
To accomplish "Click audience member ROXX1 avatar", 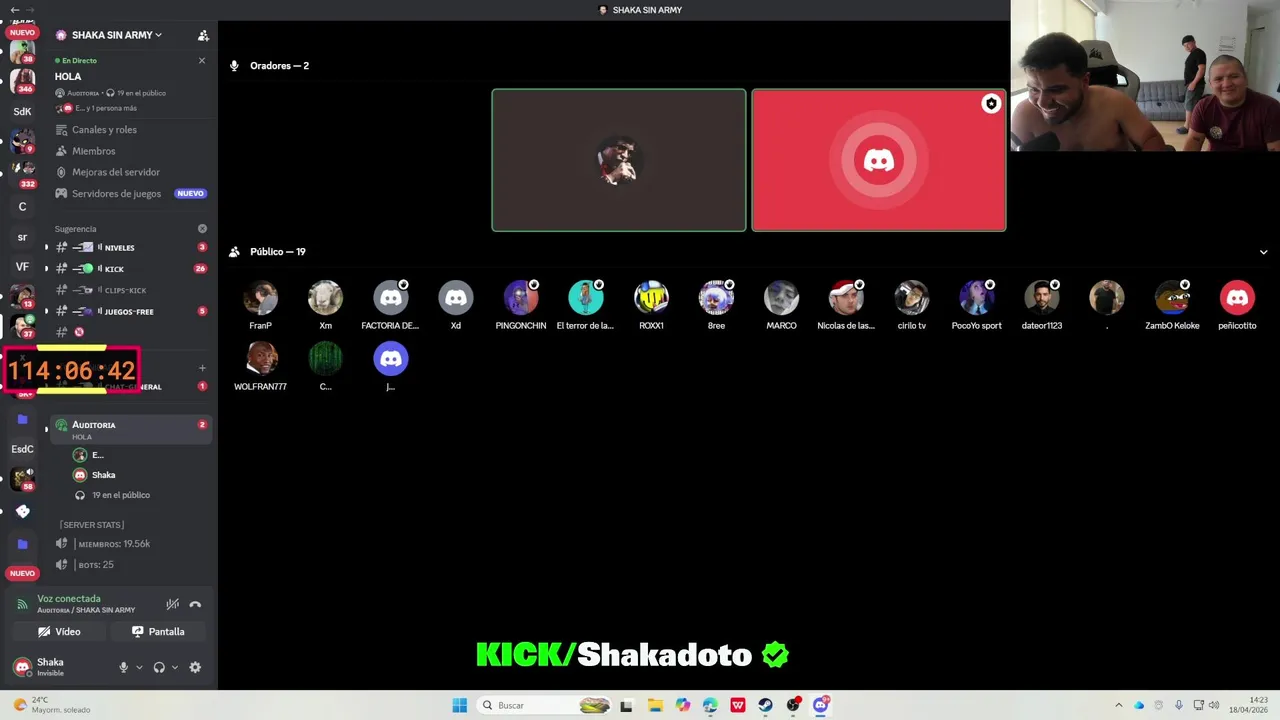I will (651, 298).
